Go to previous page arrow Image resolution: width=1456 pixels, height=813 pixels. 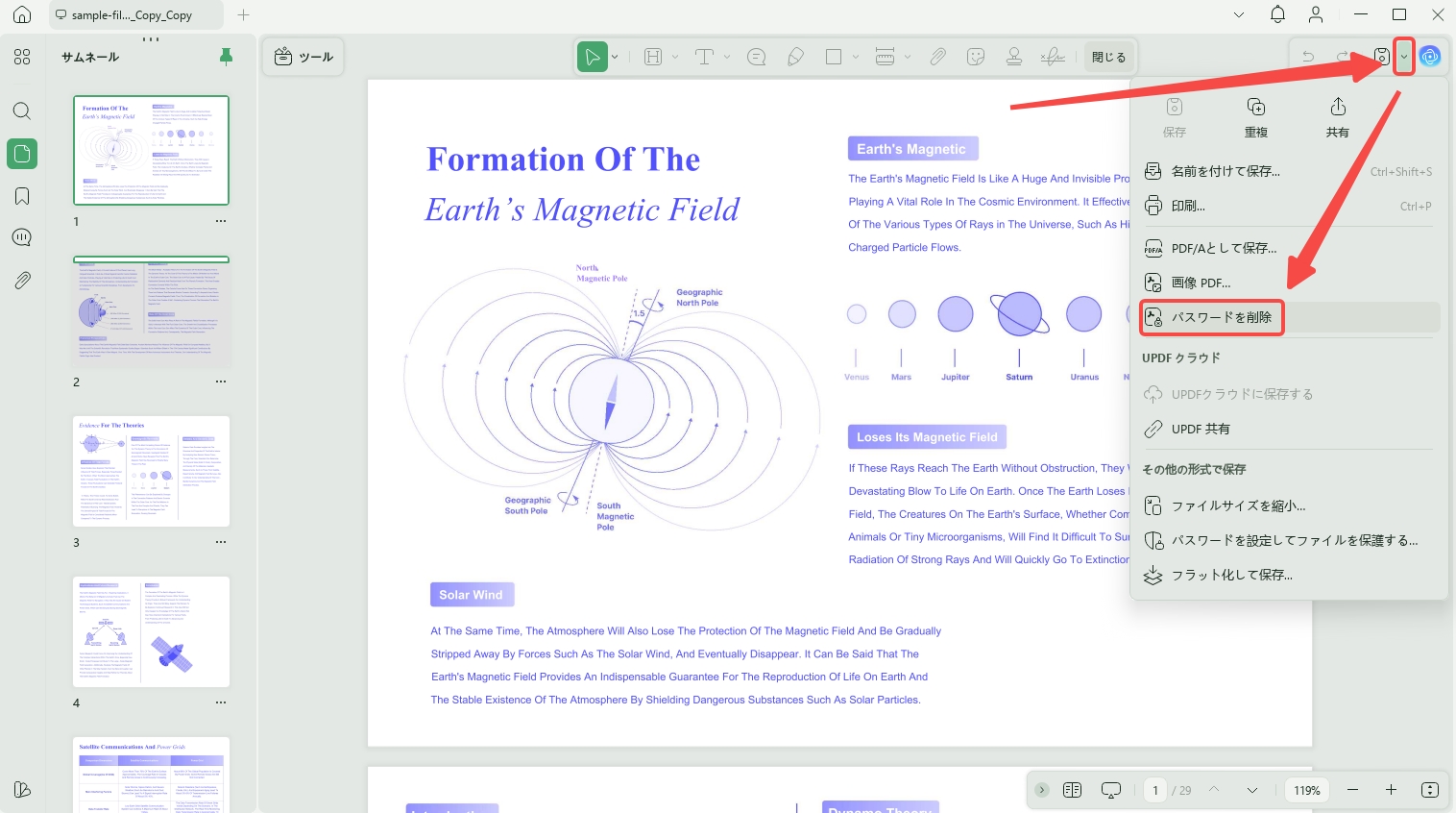coord(1214,790)
